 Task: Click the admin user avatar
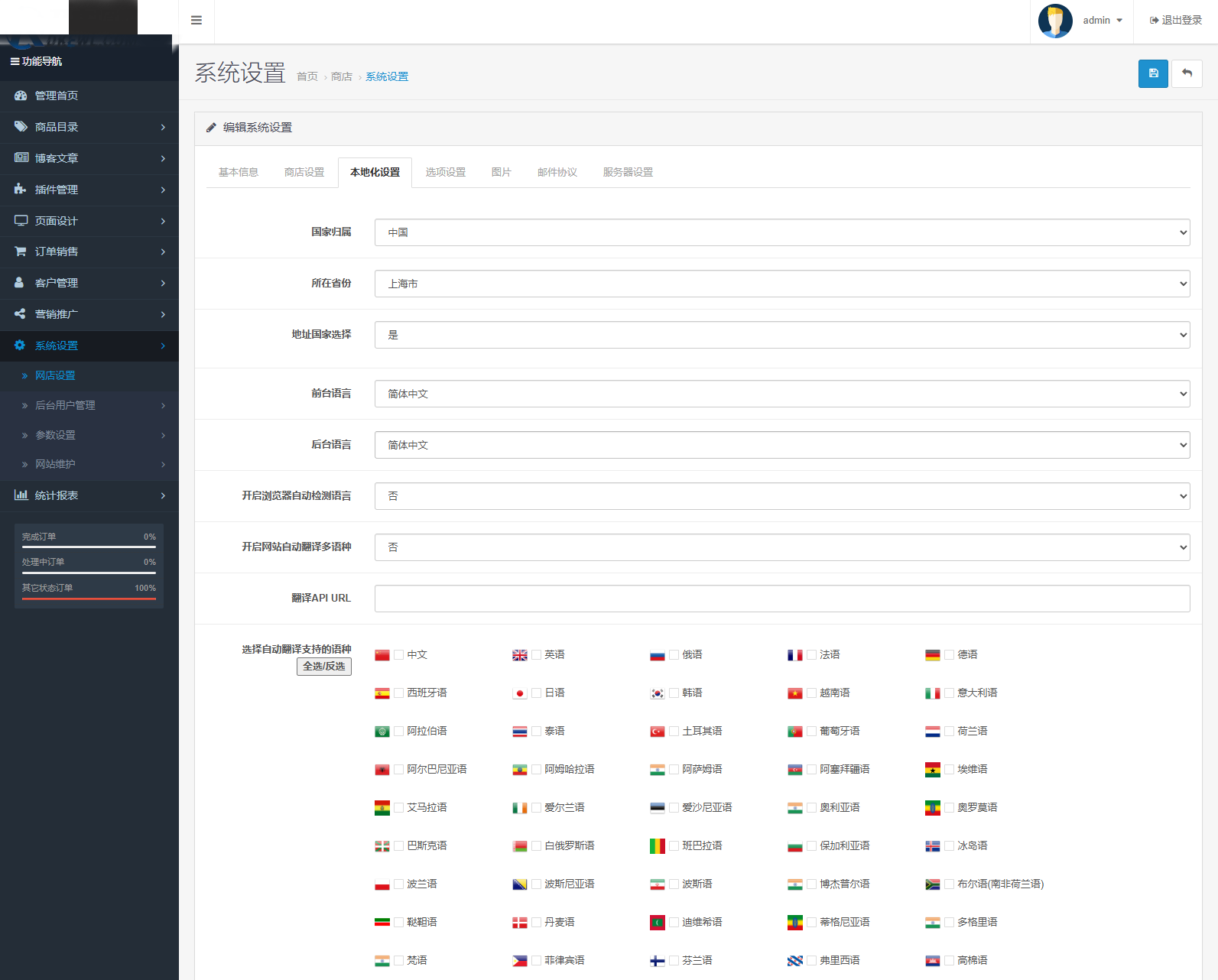(x=1055, y=21)
